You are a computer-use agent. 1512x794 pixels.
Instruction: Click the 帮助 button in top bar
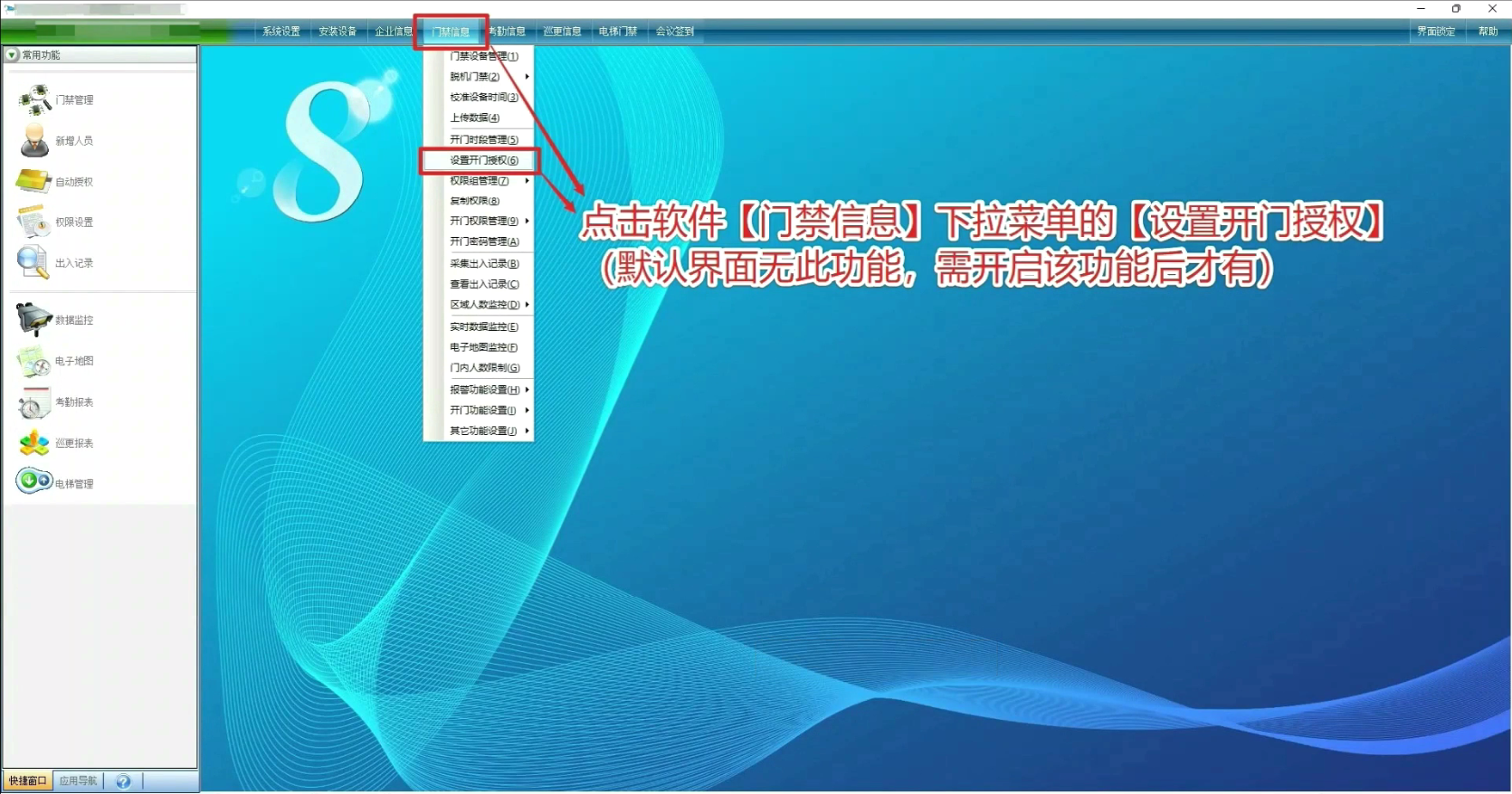tap(1488, 32)
